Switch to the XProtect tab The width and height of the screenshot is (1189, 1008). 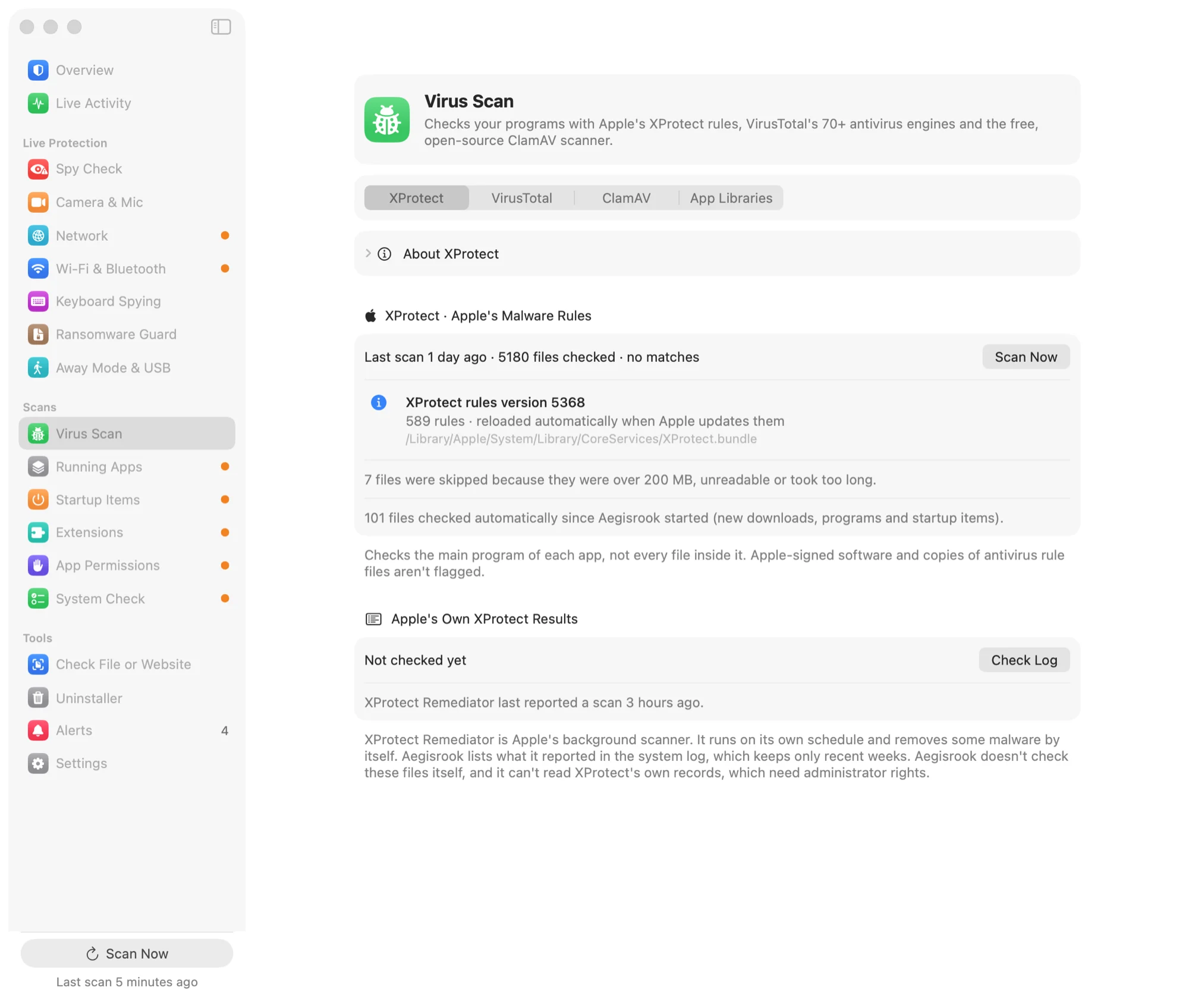[x=416, y=198]
